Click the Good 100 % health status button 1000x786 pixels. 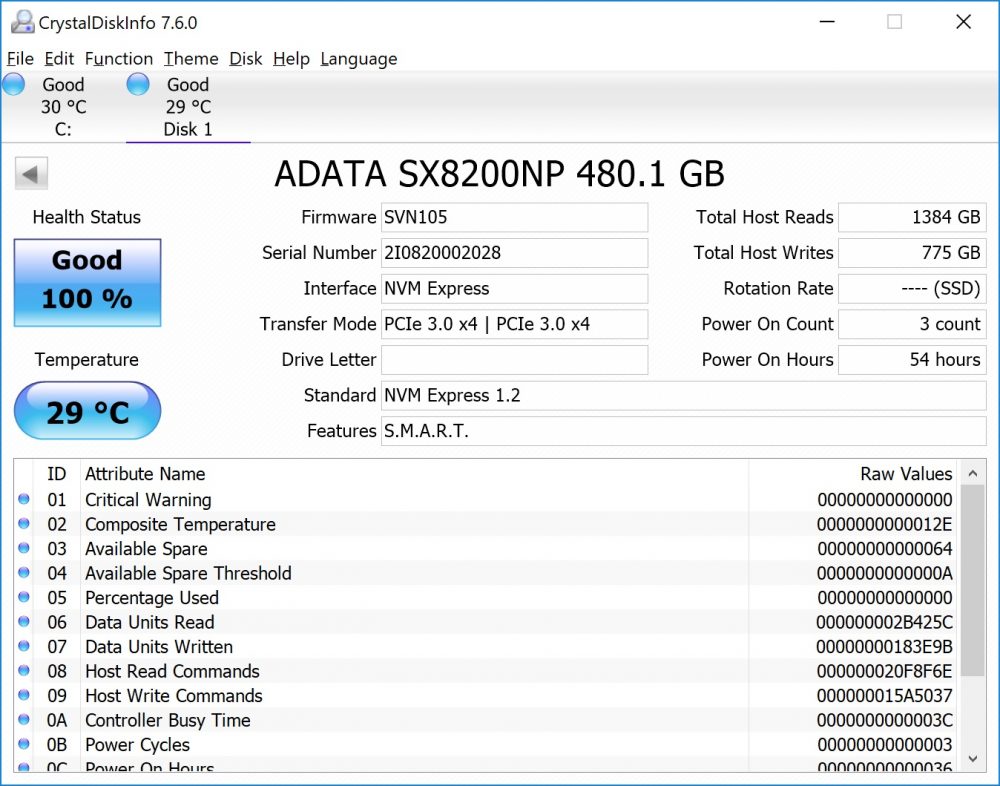click(x=87, y=282)
